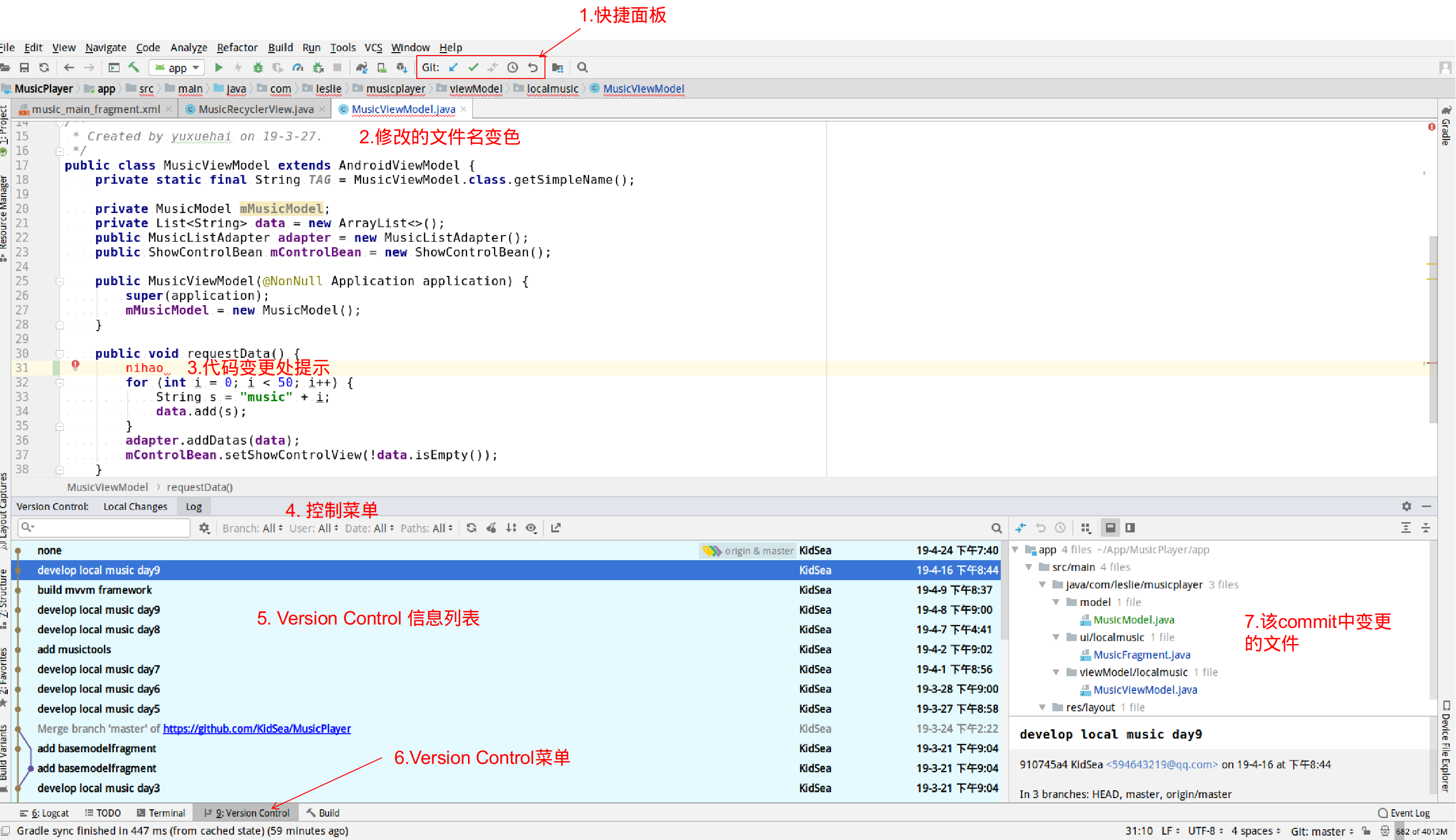The width and height of the screenshot is (1456, 840).
Task: Open Git show history clock icon
Action: click(x=512, y=67)
